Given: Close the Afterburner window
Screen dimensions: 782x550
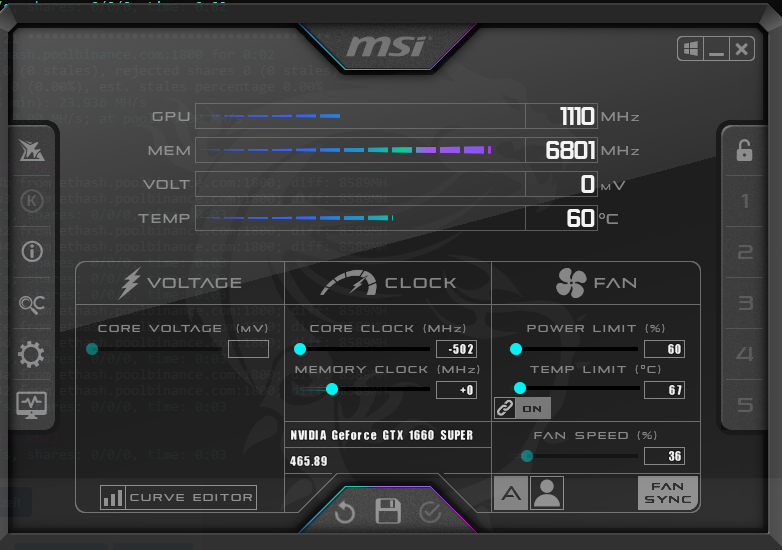Looking at the screenshot, I should (x=742, y=49).
